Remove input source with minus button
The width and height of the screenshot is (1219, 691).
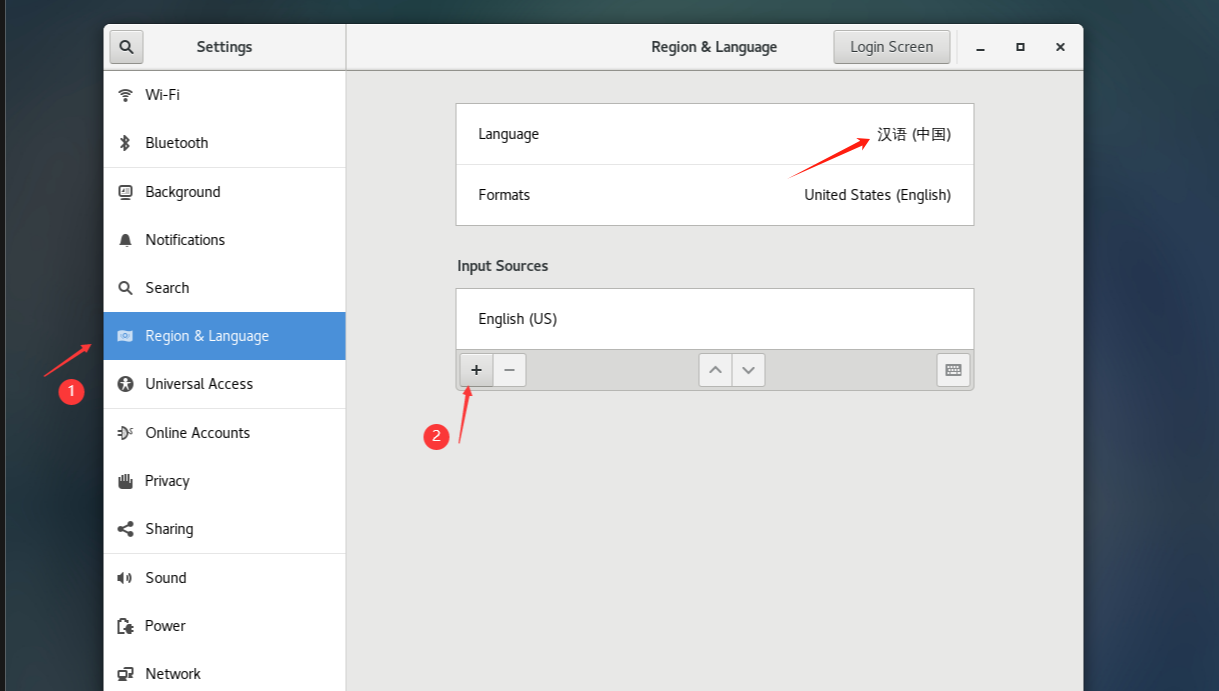pos(509,370)
